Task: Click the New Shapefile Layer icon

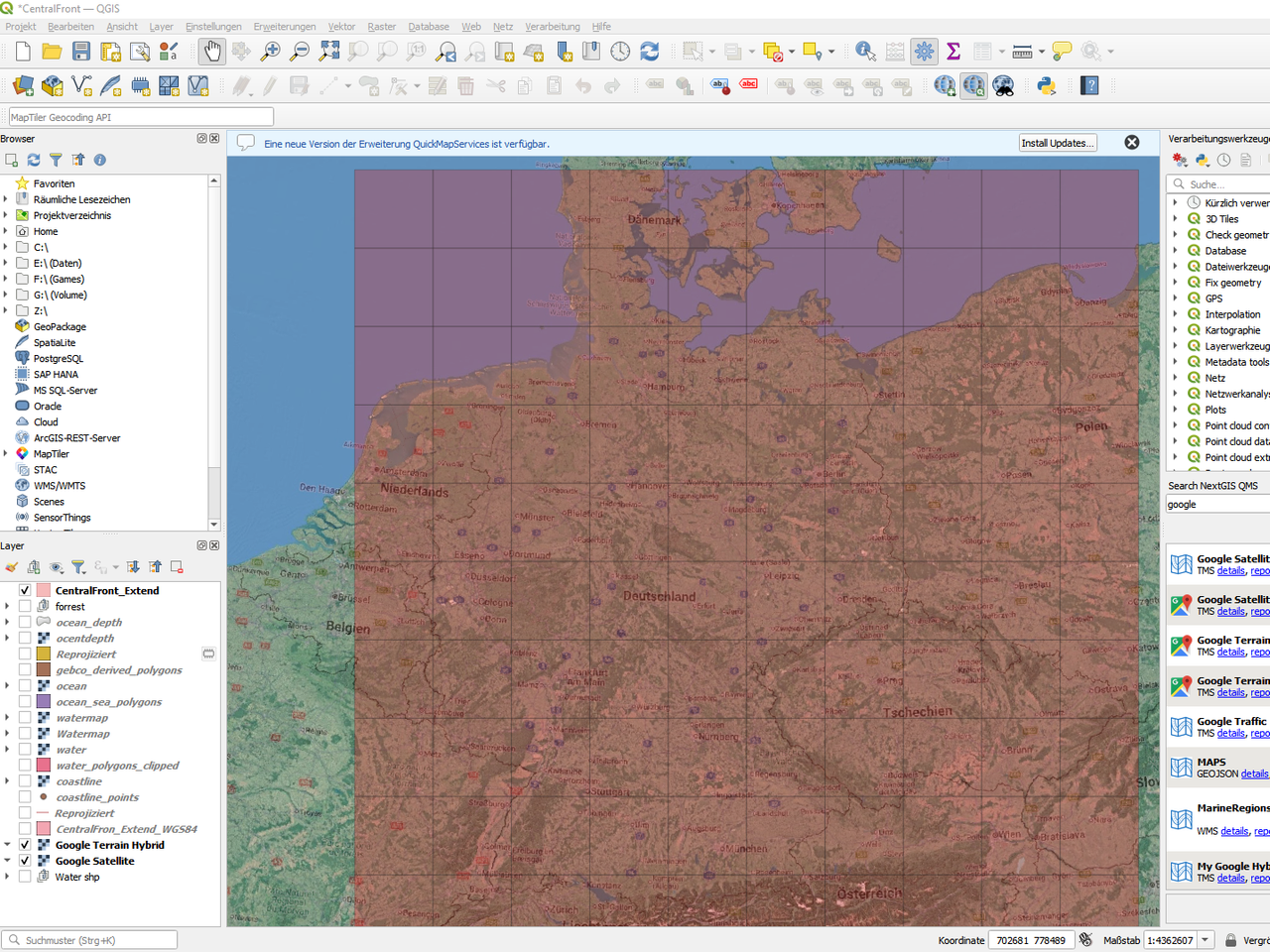Action: point(81,86)
